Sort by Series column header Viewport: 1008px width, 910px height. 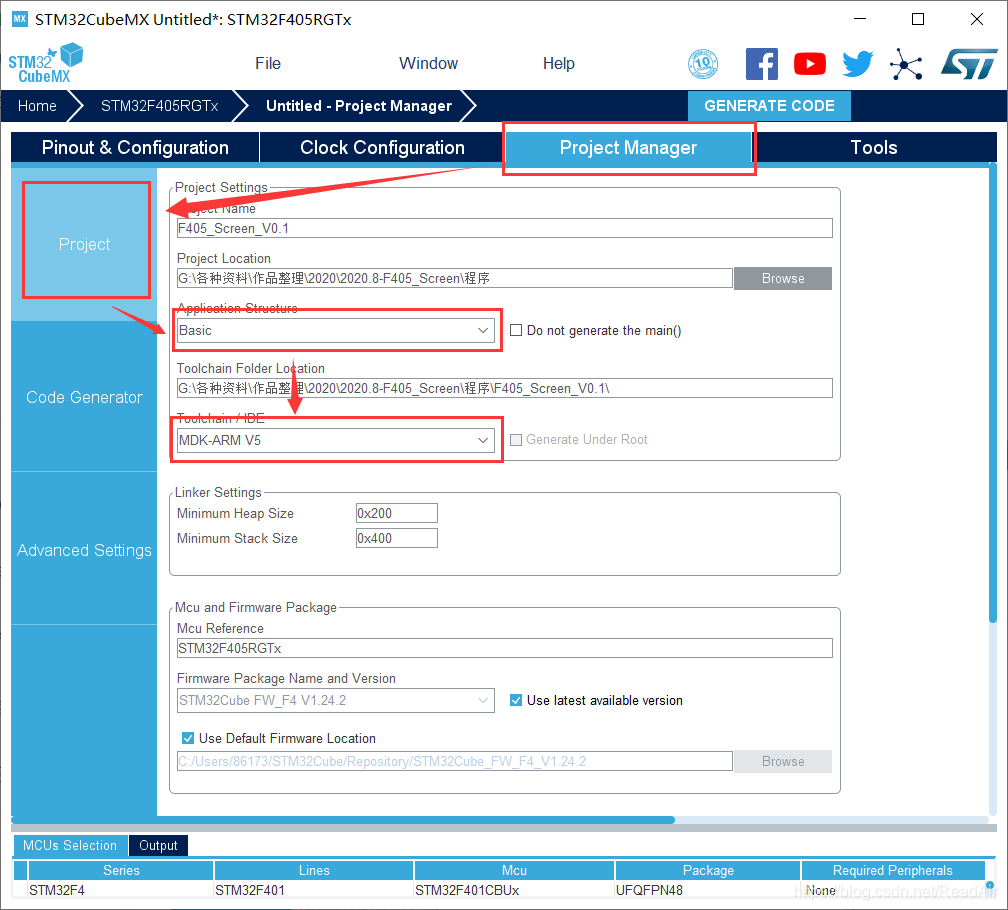click(x=121, y=870)
